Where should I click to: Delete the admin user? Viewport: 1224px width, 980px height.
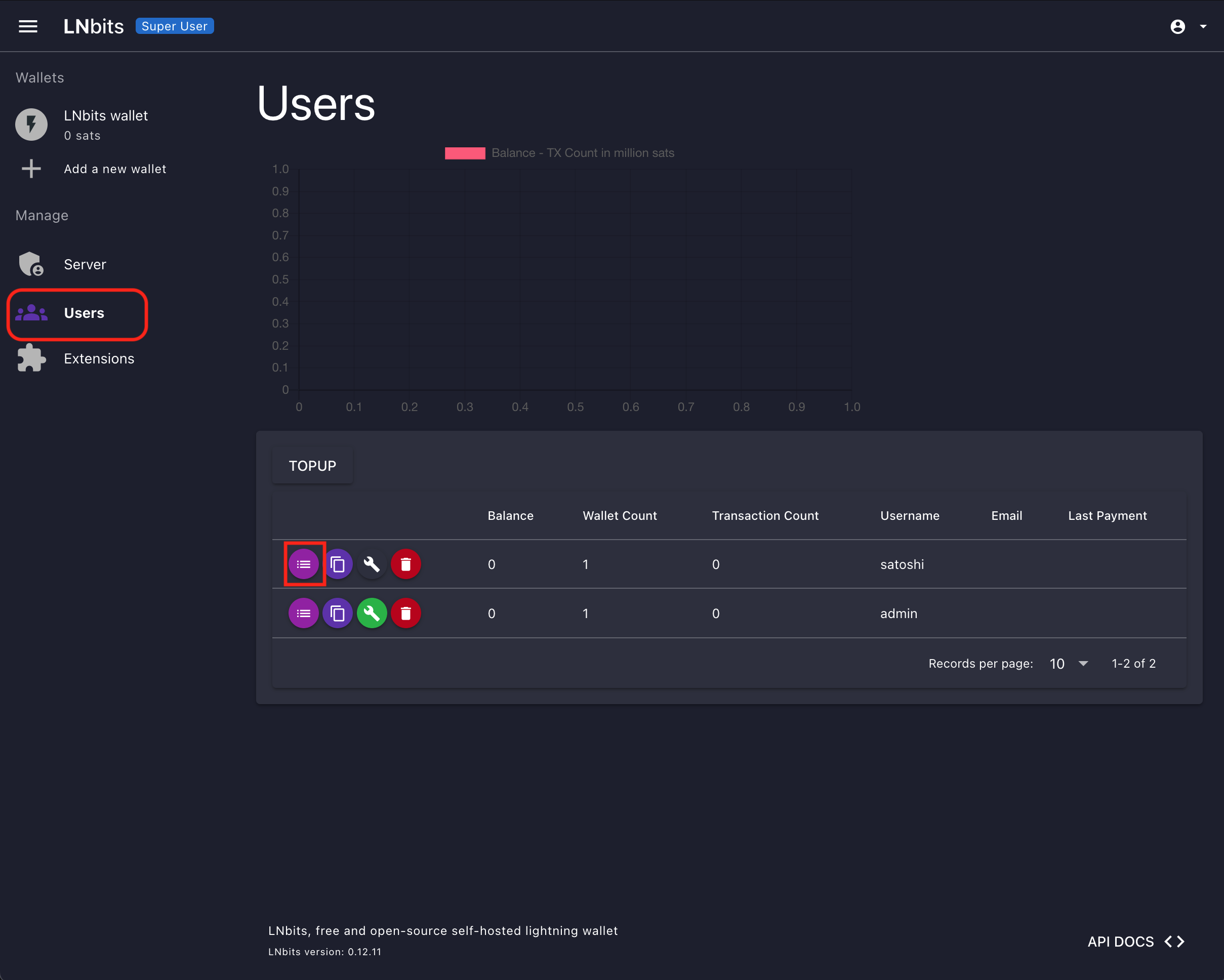pos(406,613)
